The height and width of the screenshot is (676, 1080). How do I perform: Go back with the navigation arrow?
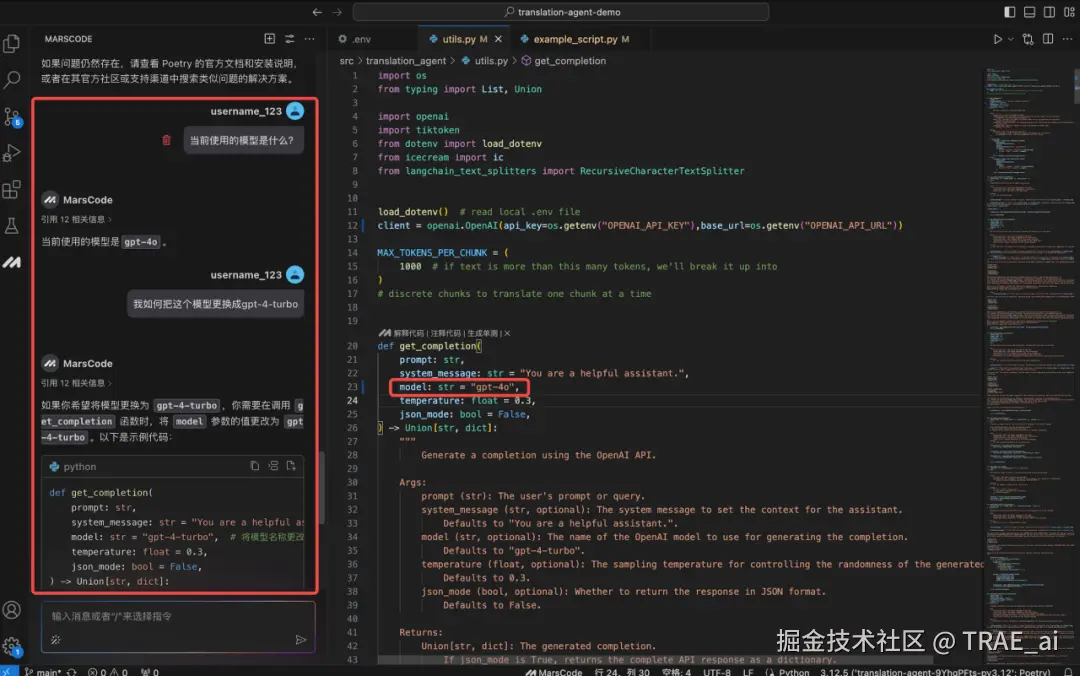[317, 12]
